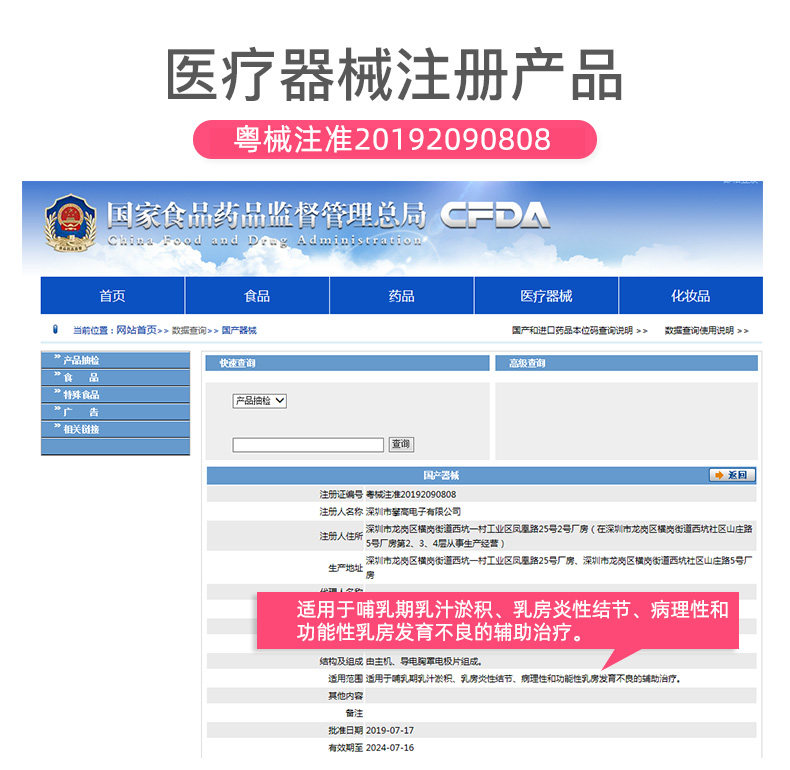Click the 国产器械 result table header

tap(441, 475)
